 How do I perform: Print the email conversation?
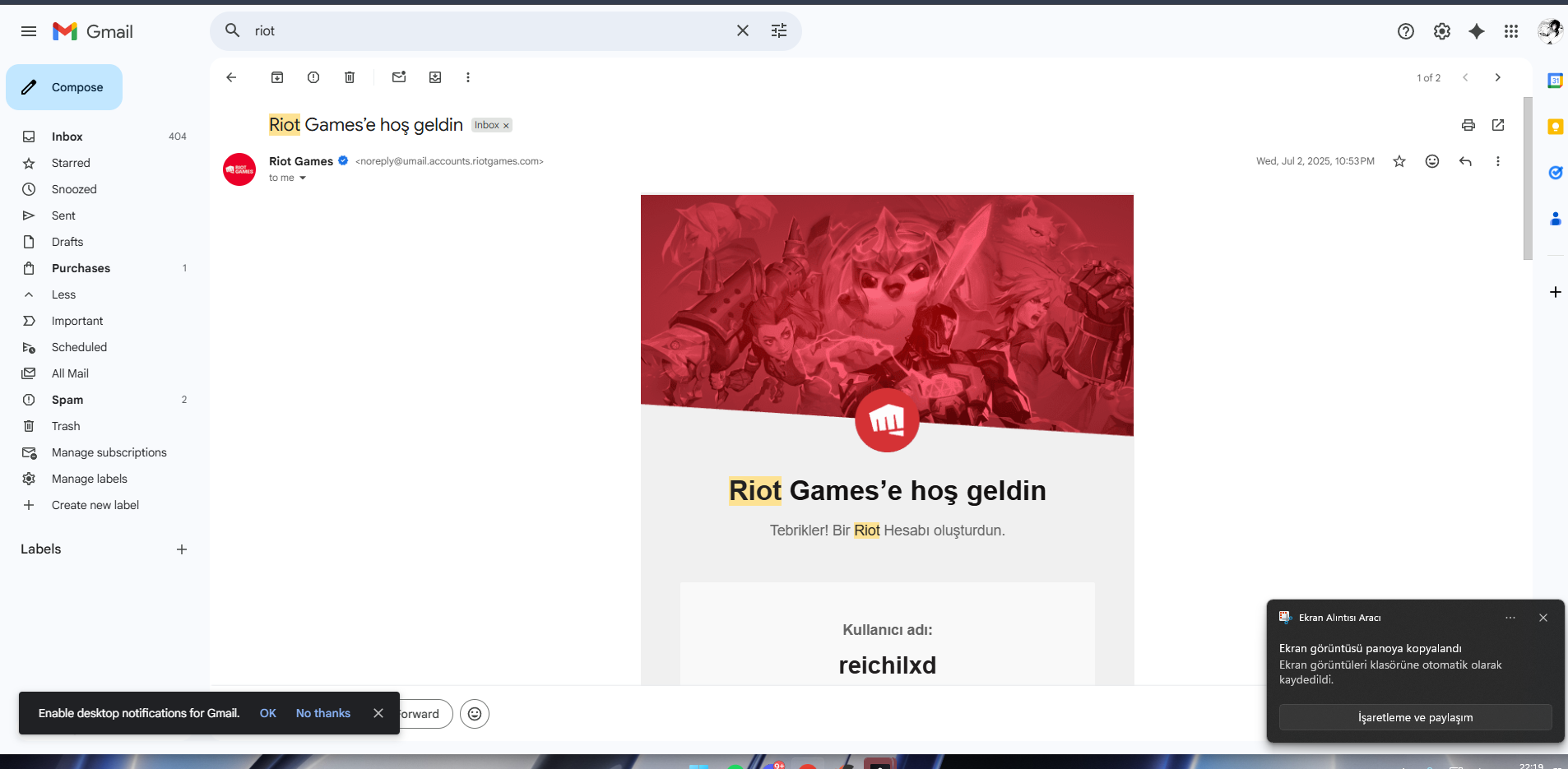click(x=1468, y=125)
